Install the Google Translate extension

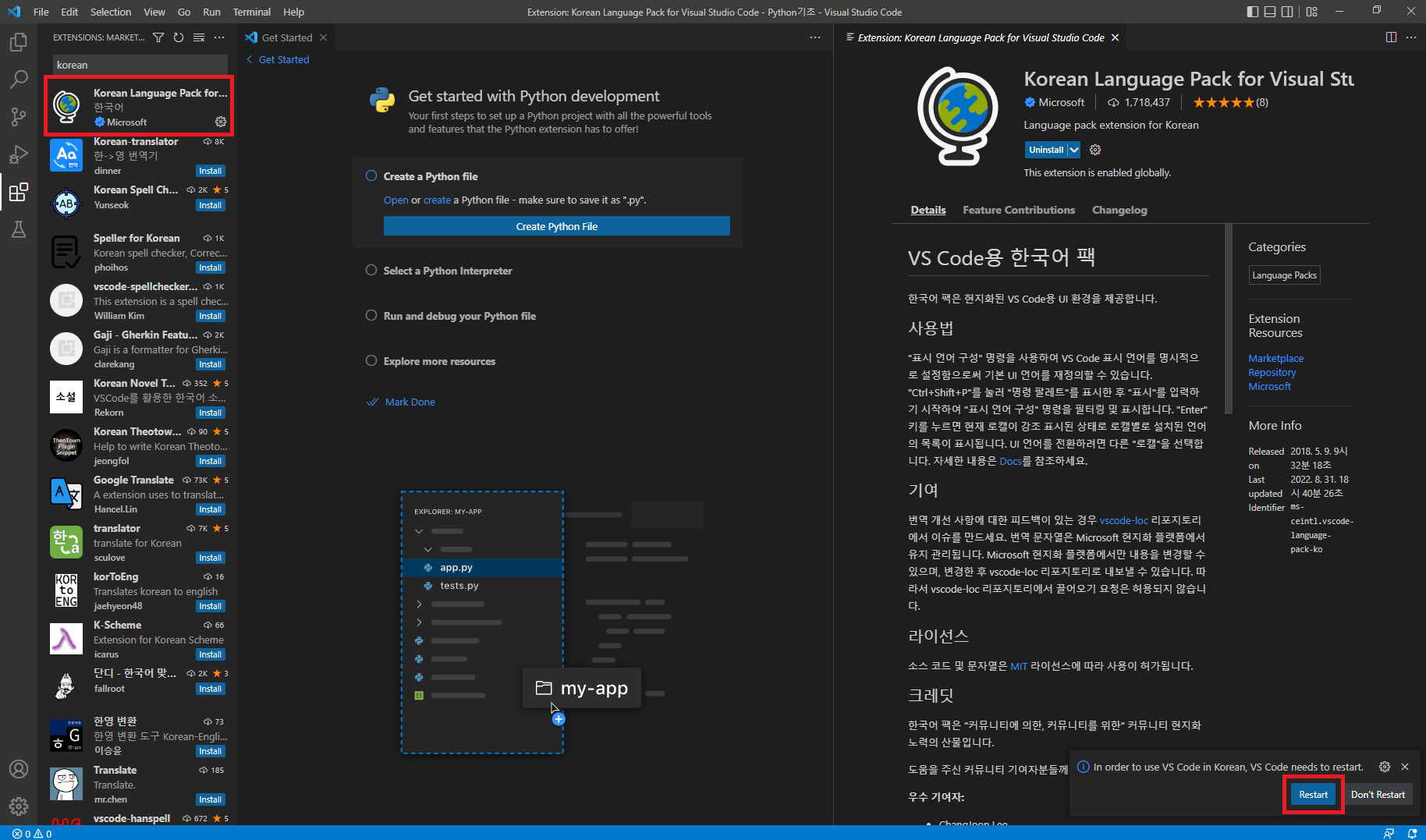[x=210, y=509]
